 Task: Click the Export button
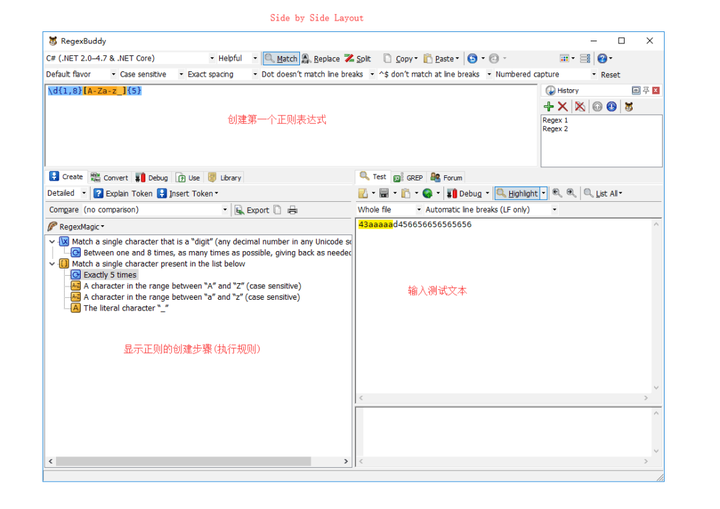point(252,210)
